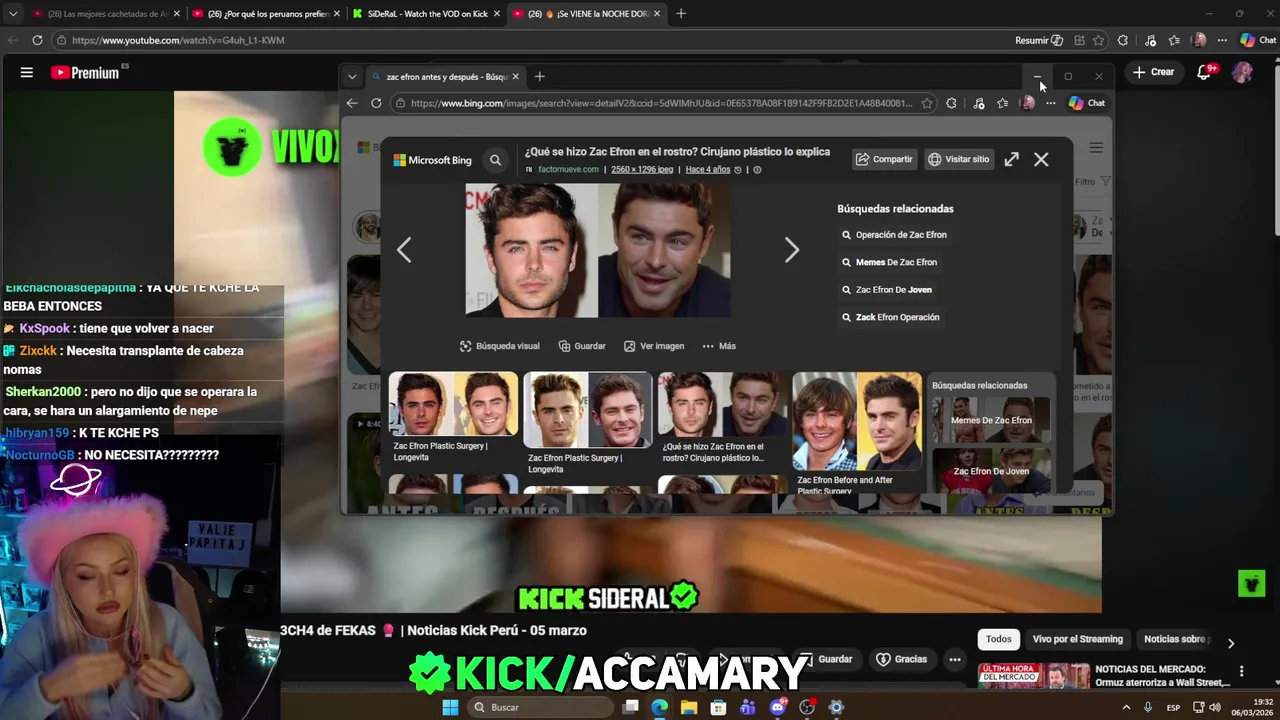Refresh the Bing images page
The image size is (1280, 720).
pos(376,103)
